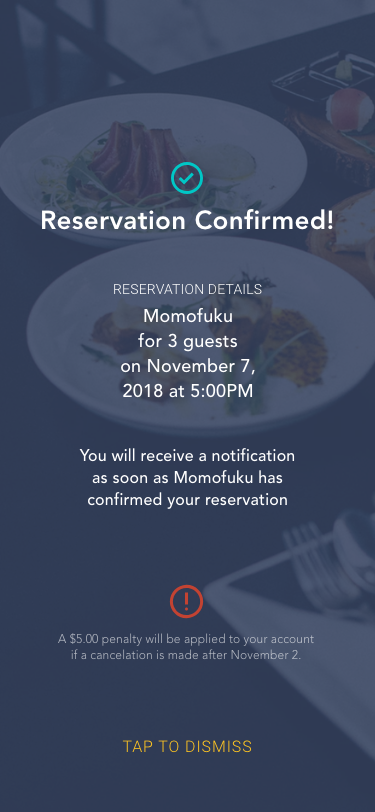The width and height of the screenshot is (375, 812).
Task: Click the teal confirmation checkmark icon
Action: [186, 178]
